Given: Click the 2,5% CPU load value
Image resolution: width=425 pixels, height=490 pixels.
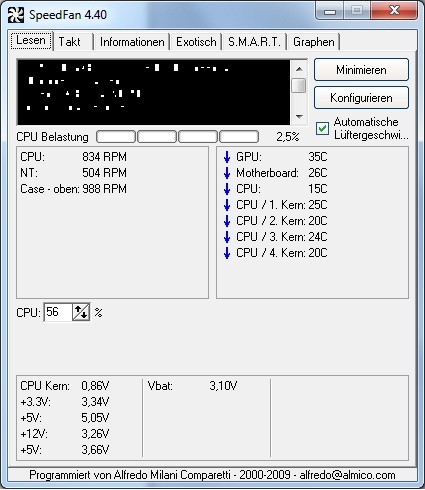Looking at the screenshot, I should [x=288, y=137].
